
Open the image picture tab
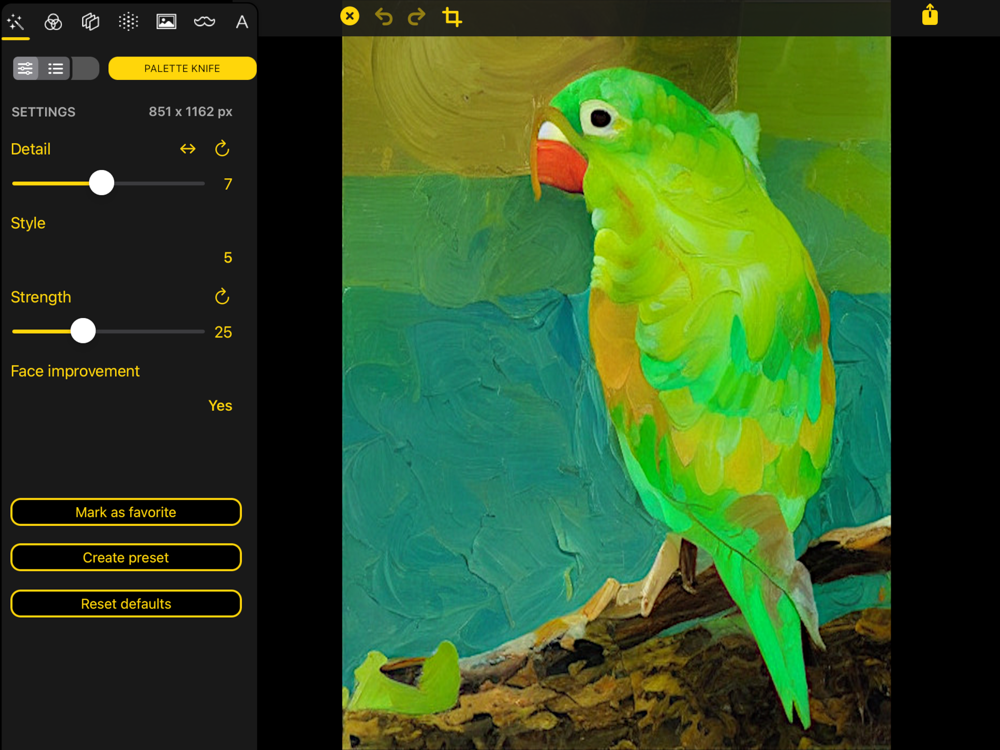166,22
